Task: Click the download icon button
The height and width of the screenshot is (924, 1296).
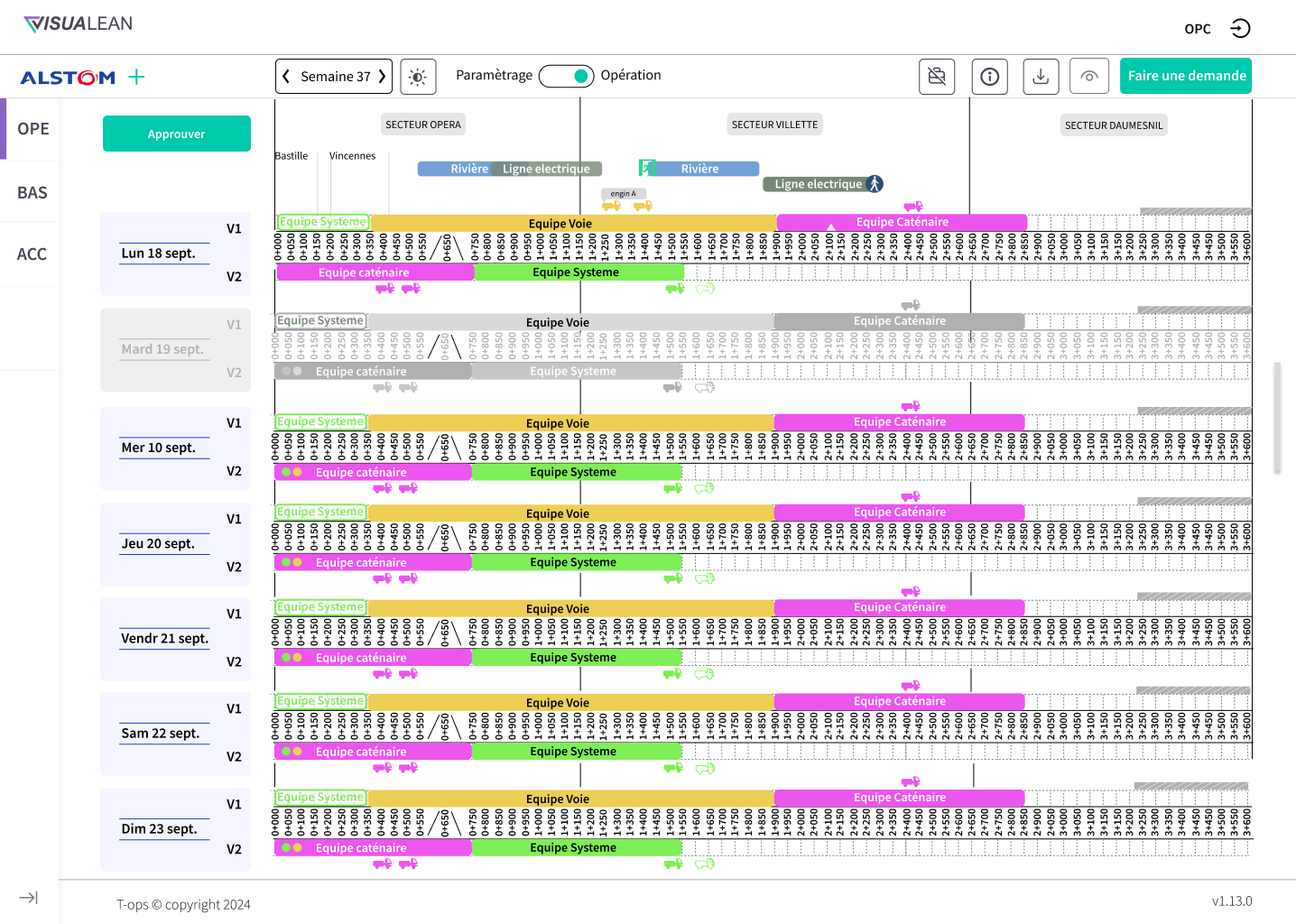Action: [1041, 77]
